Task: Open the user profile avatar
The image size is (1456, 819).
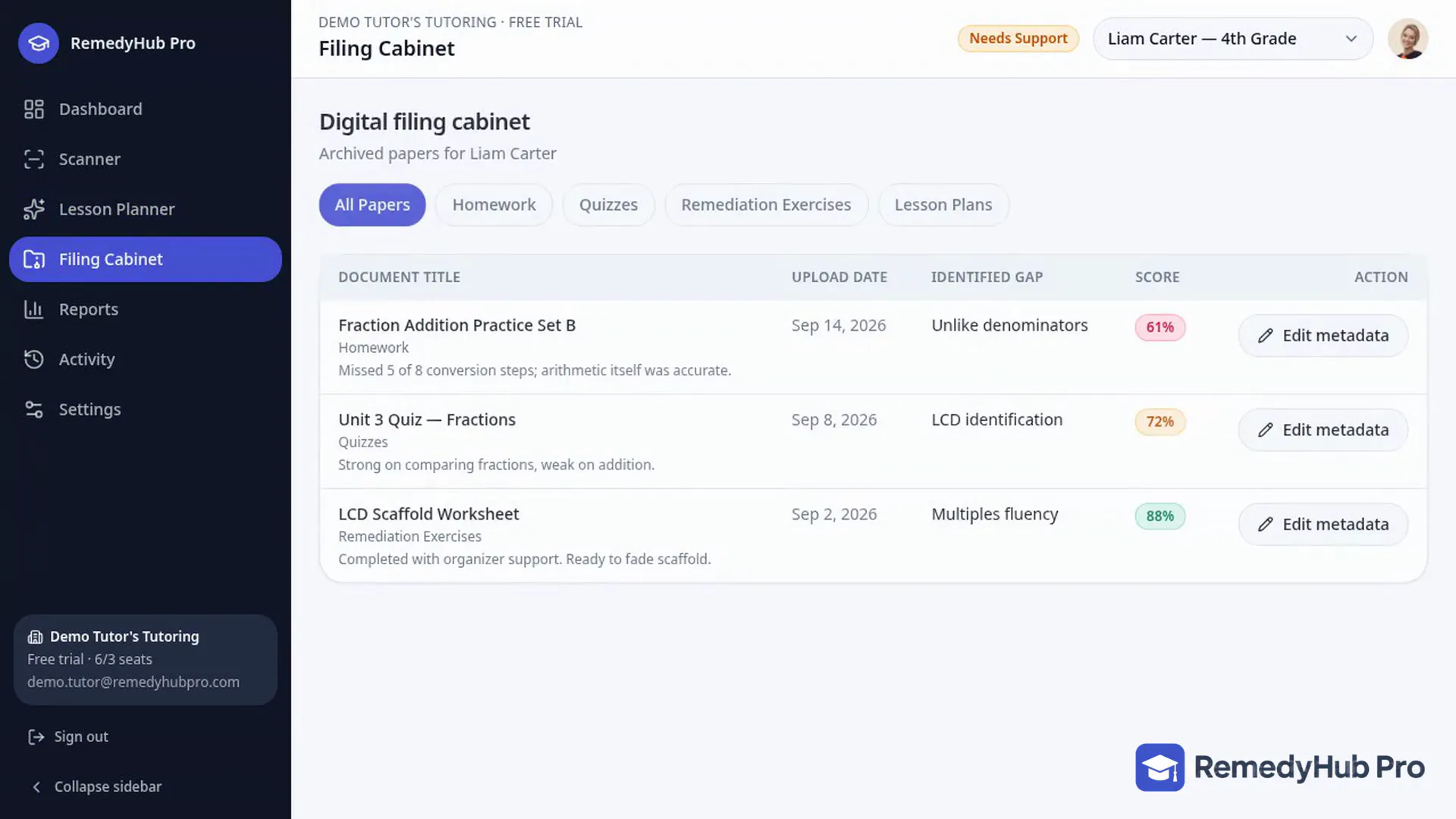Action: pos(1408,39)
